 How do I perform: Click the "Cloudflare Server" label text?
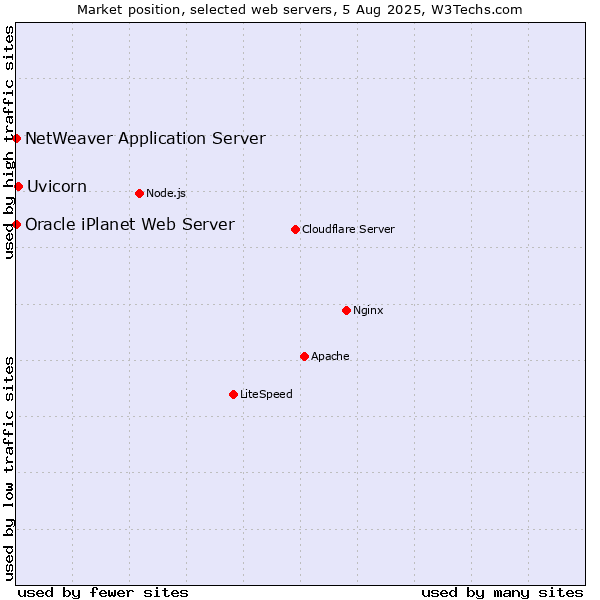[348, 229]
